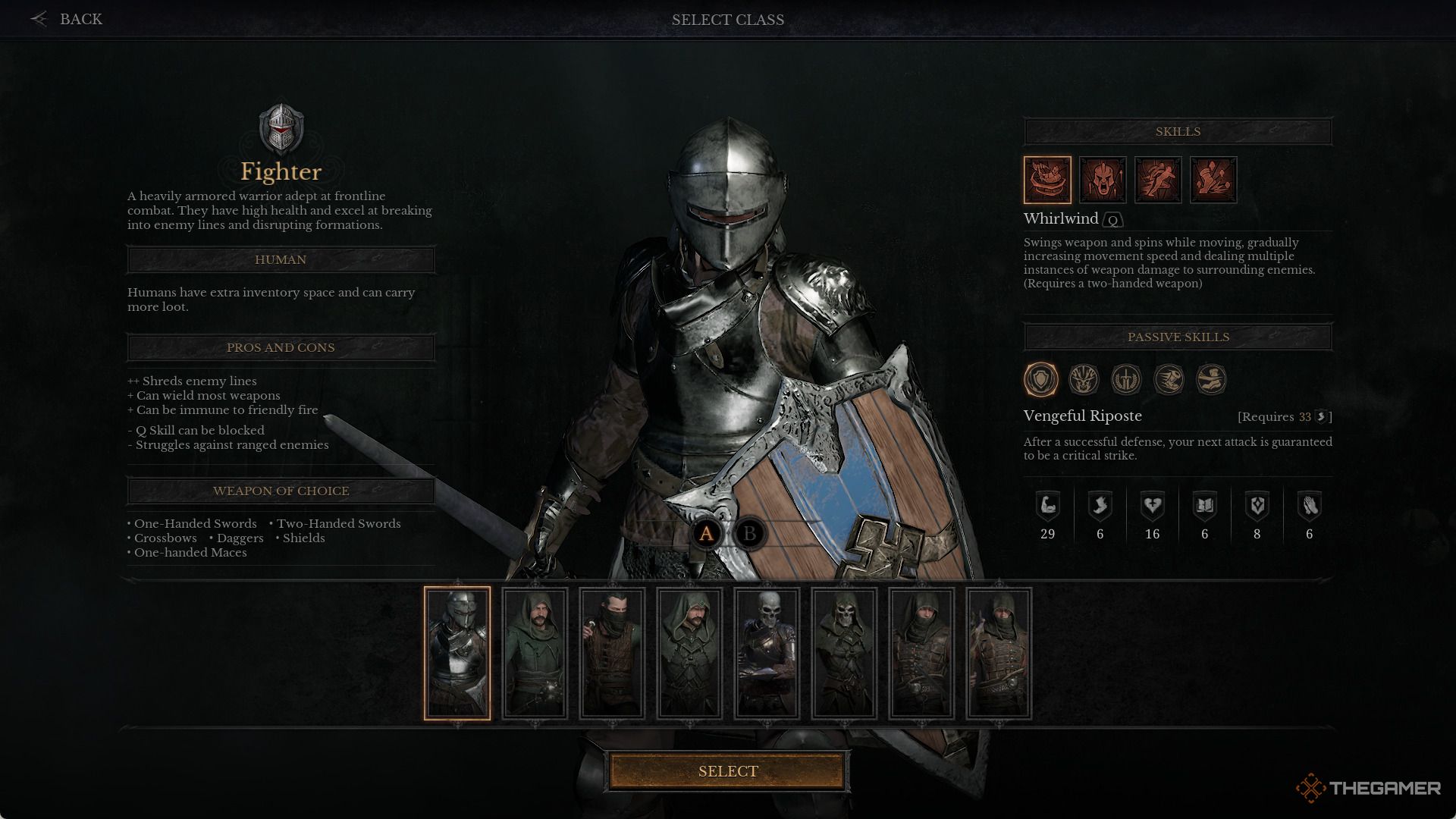Click the health stat value 29

(1047, 534)
